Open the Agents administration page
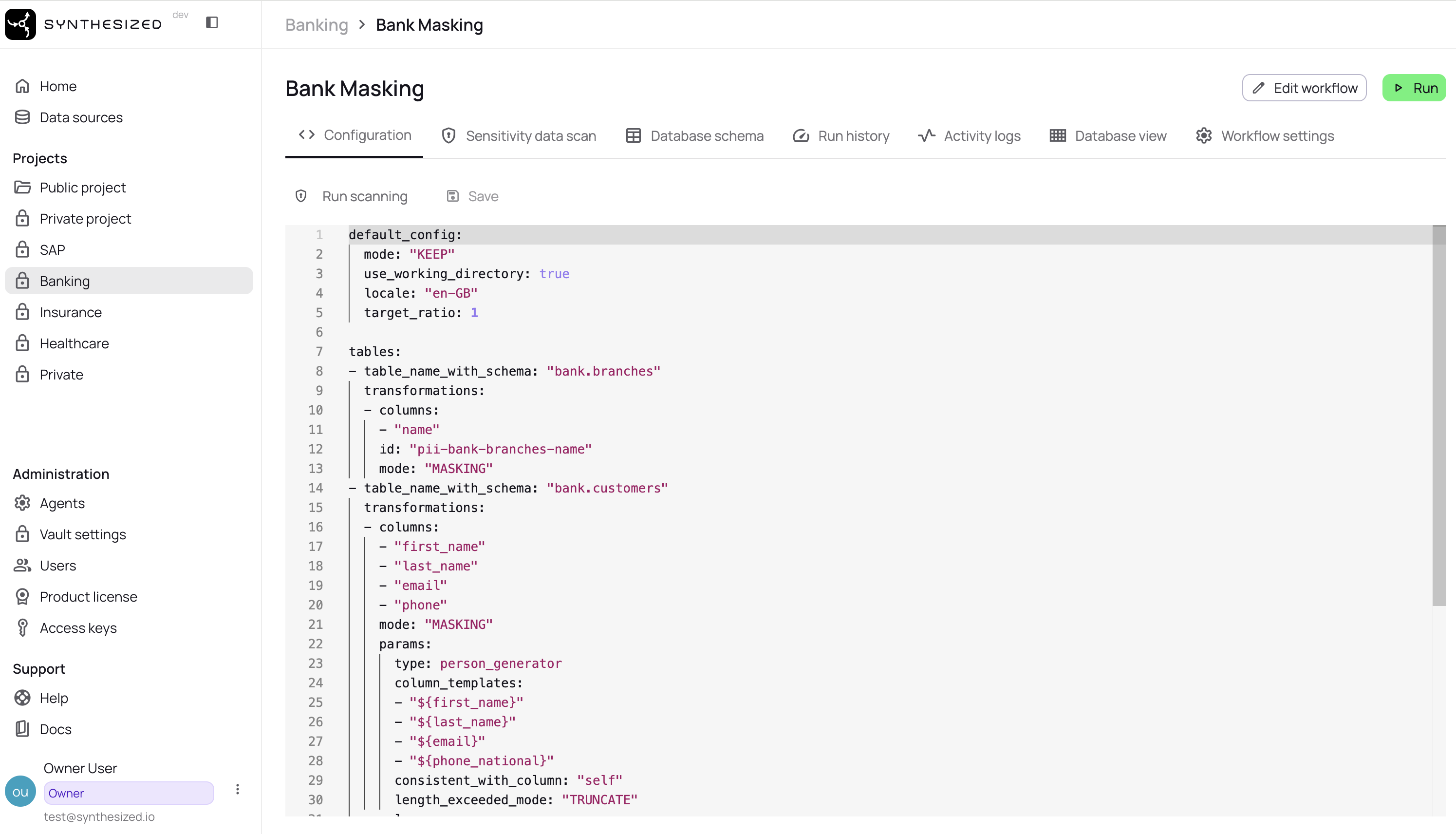Screen dimensions: 1456x834 click(x=62, y=503)
